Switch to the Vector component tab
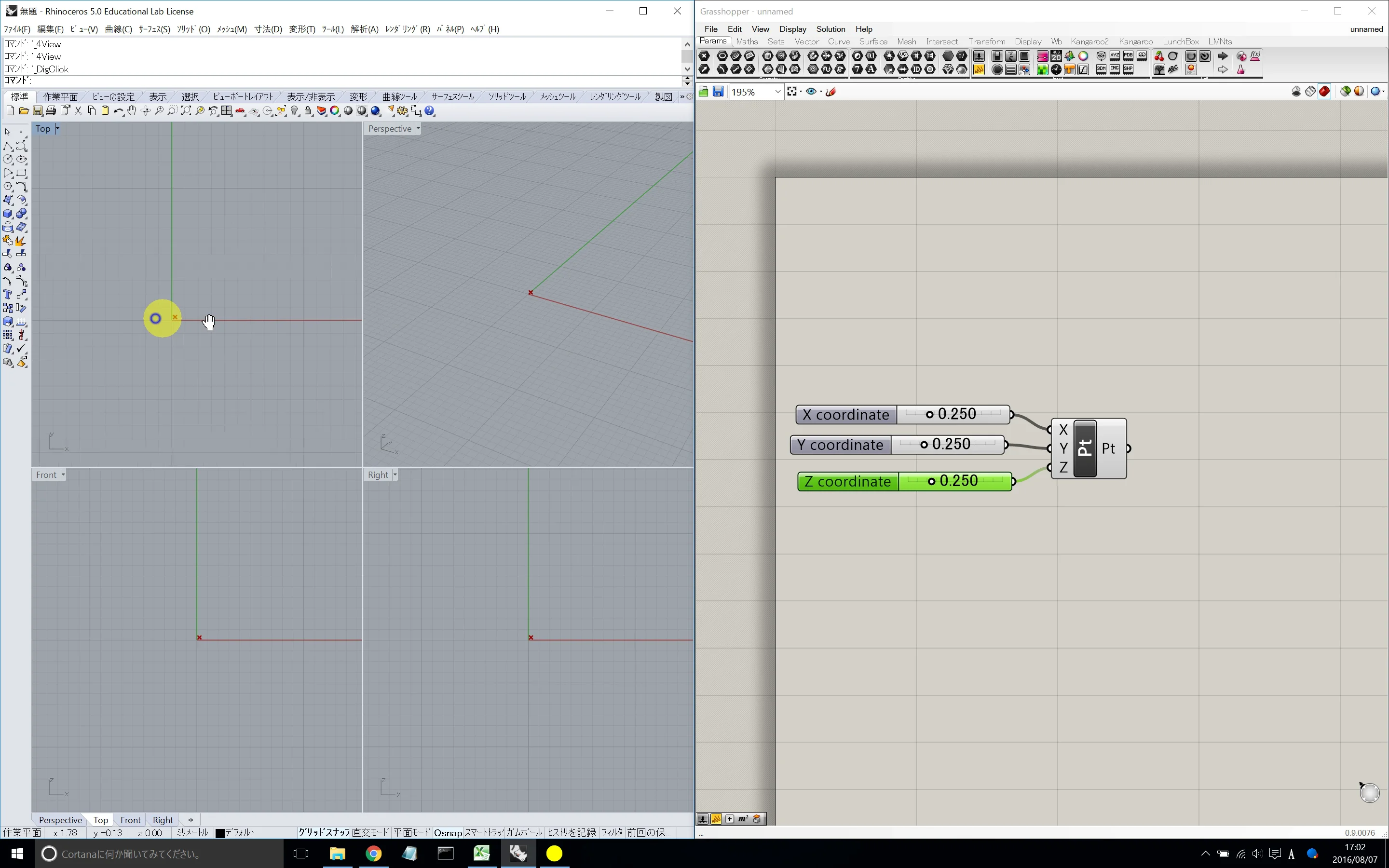 tap(806, 41)
